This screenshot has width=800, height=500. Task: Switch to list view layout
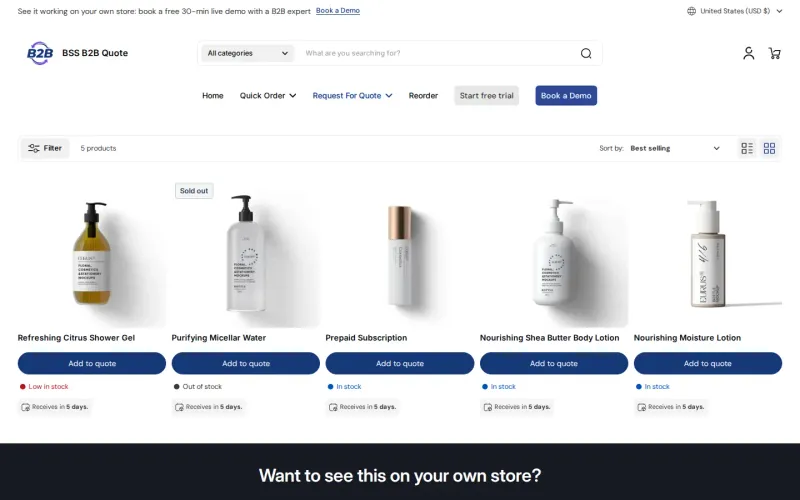[x=747, y=148]
